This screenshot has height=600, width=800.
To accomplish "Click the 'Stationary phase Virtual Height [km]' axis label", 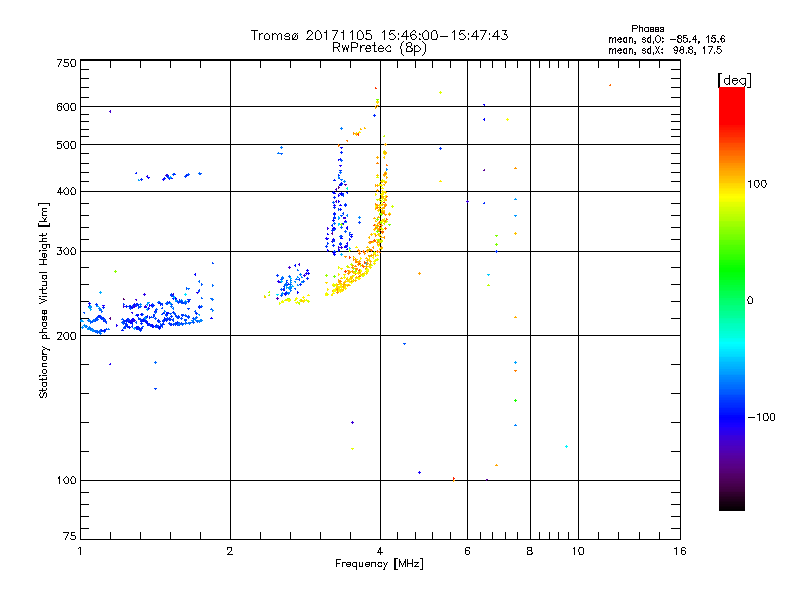I will pyautogui.click(x=44, y=300).
